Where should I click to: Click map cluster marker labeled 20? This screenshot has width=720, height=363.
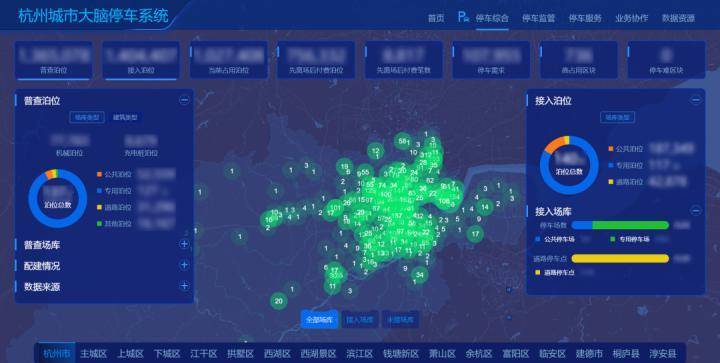pos(278,301)
